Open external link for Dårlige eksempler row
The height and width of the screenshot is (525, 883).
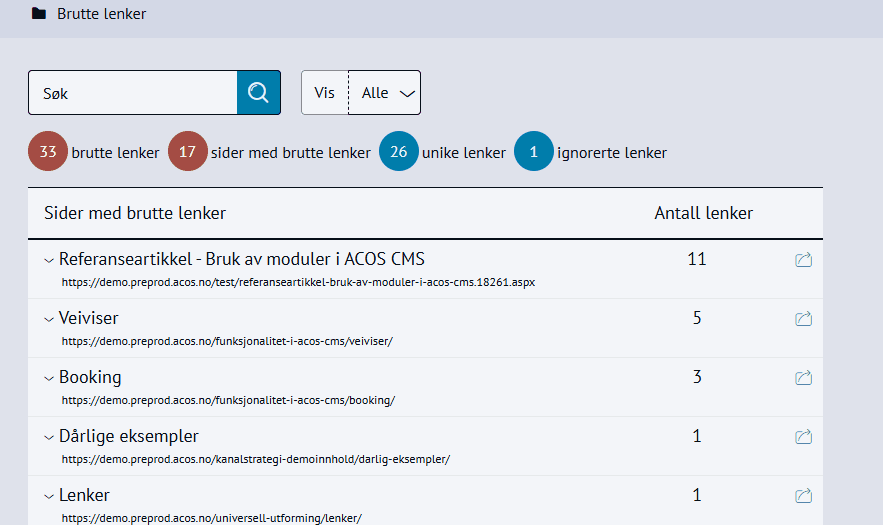[x=803, y=437]
